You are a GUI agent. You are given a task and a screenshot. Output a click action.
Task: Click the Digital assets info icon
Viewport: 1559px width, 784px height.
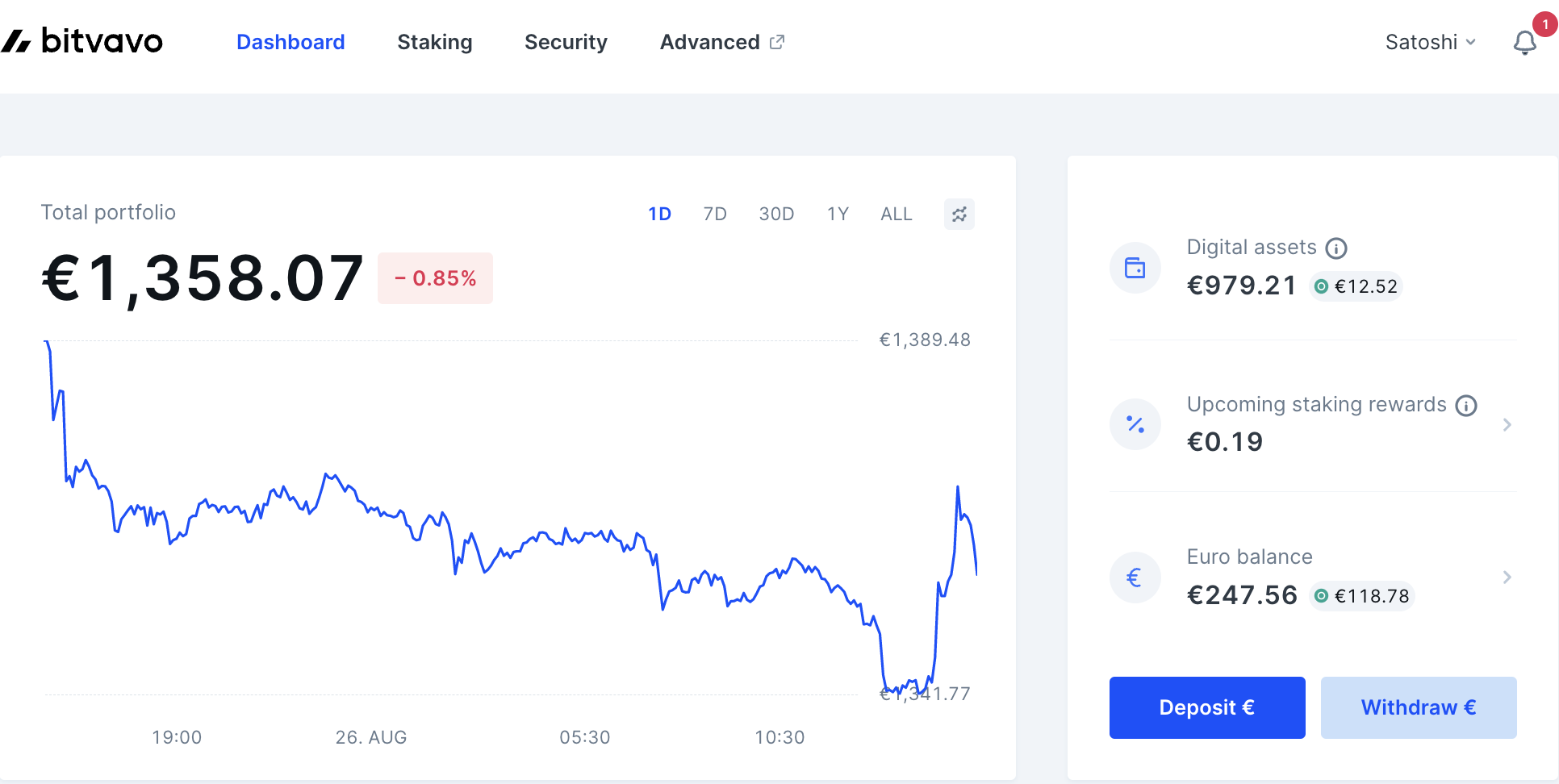tap(1336, 248)
